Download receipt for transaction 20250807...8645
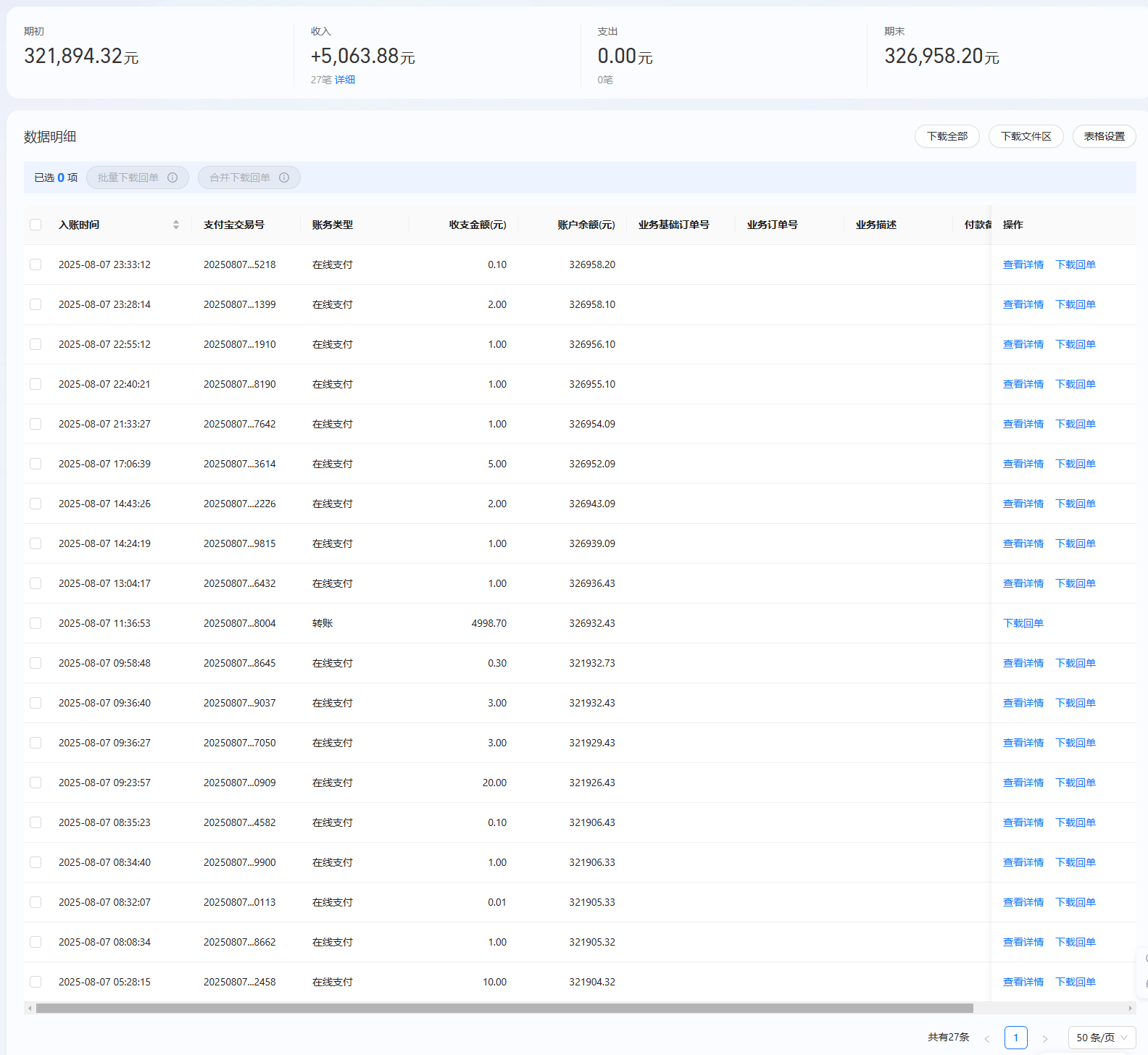Image resolution: width=1148 pixels, height=1055 pixels. tap(1076, 663)
